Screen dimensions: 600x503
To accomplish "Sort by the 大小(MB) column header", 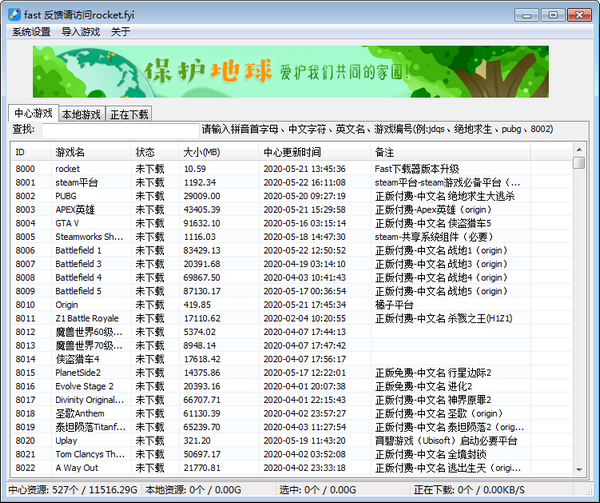I will pyautogui.click(x=218, y=152).
